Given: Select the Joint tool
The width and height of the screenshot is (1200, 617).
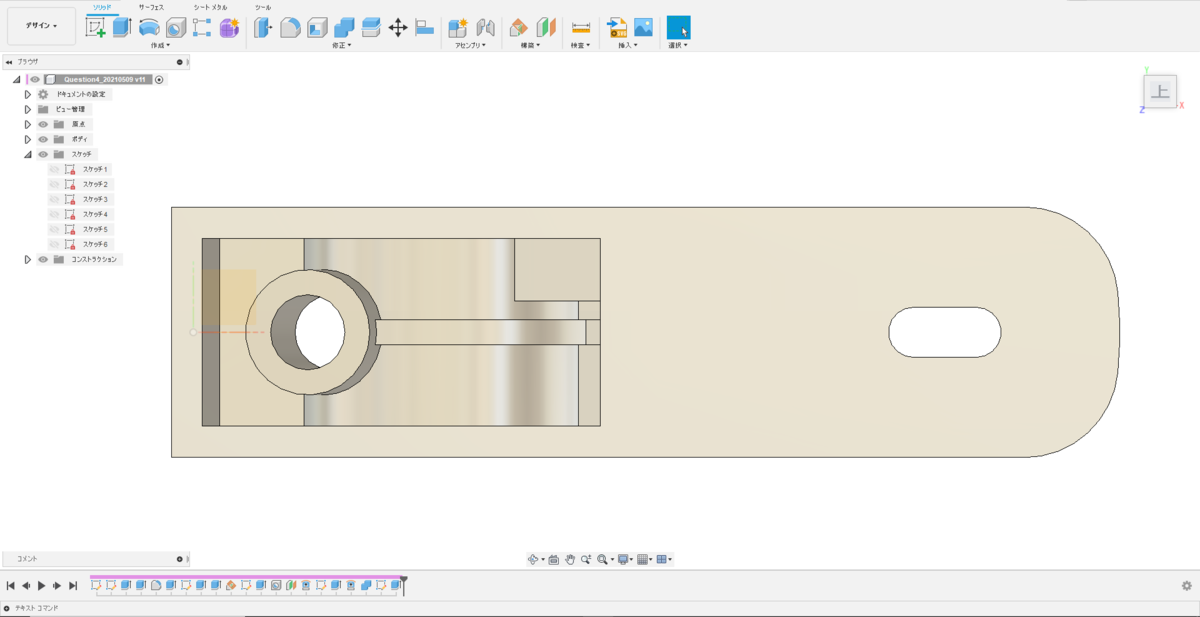Looking at the screenshot, I should click(x=485, y=28).
